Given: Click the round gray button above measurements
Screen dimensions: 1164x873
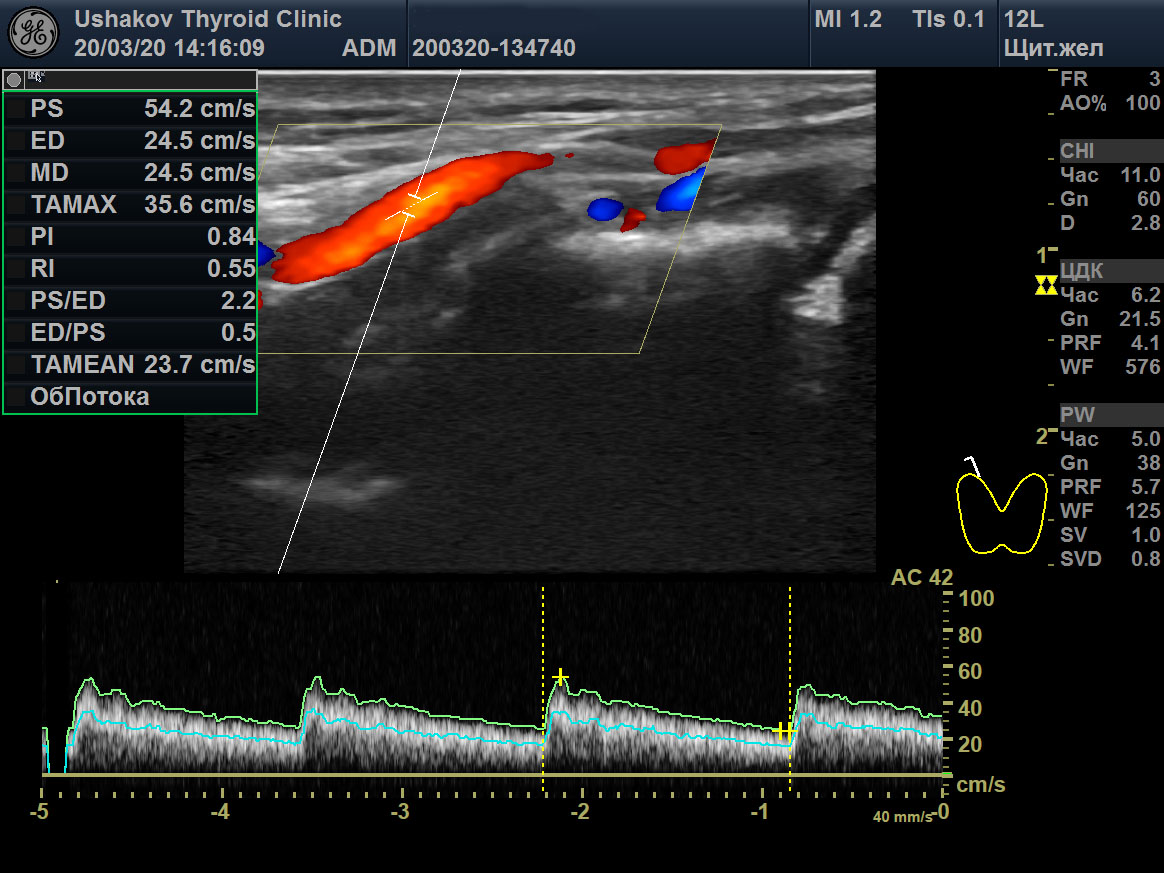Looking at the screenshot, I should [14, 79].
